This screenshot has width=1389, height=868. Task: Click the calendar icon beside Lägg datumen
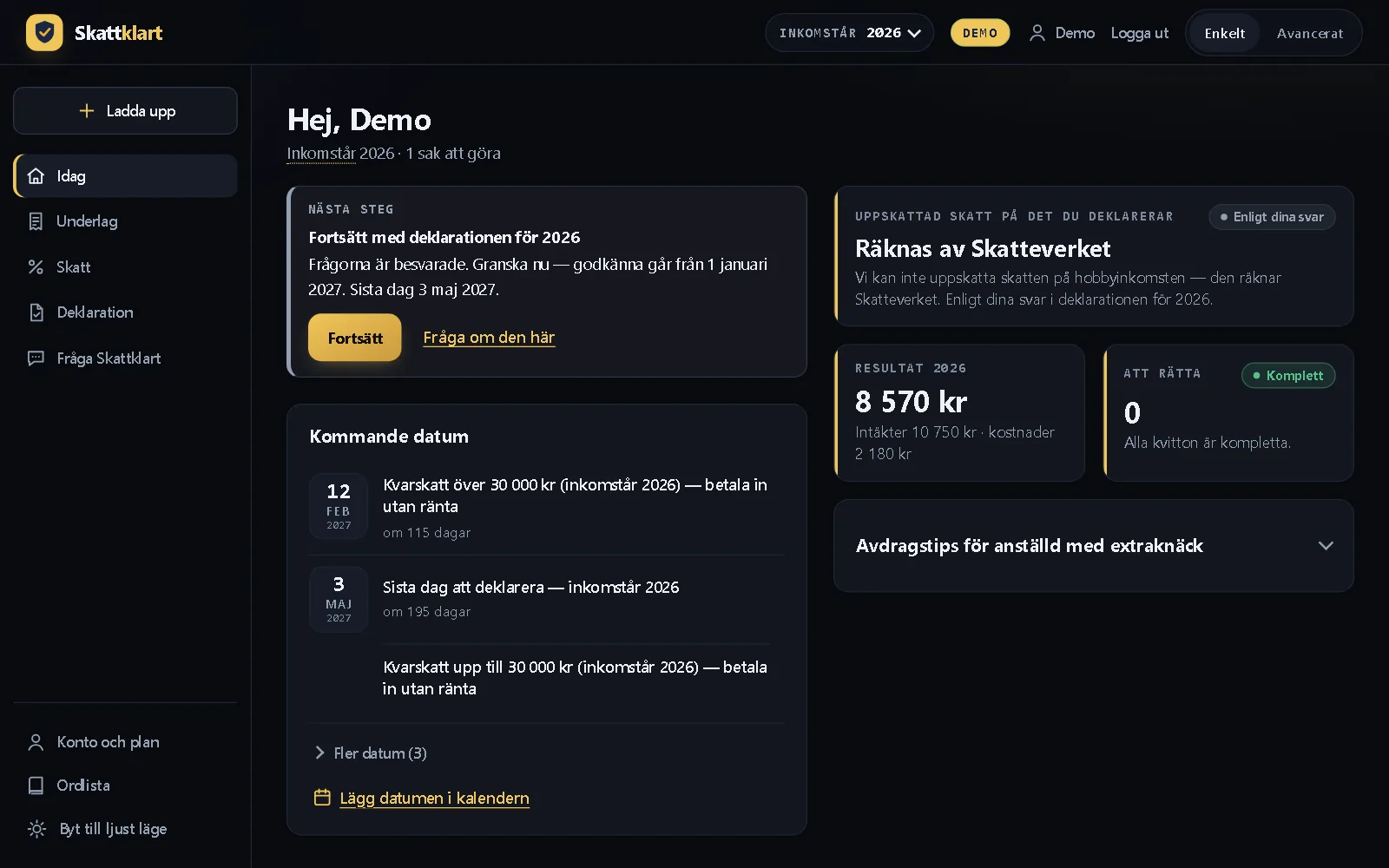(x=322, y=798)
